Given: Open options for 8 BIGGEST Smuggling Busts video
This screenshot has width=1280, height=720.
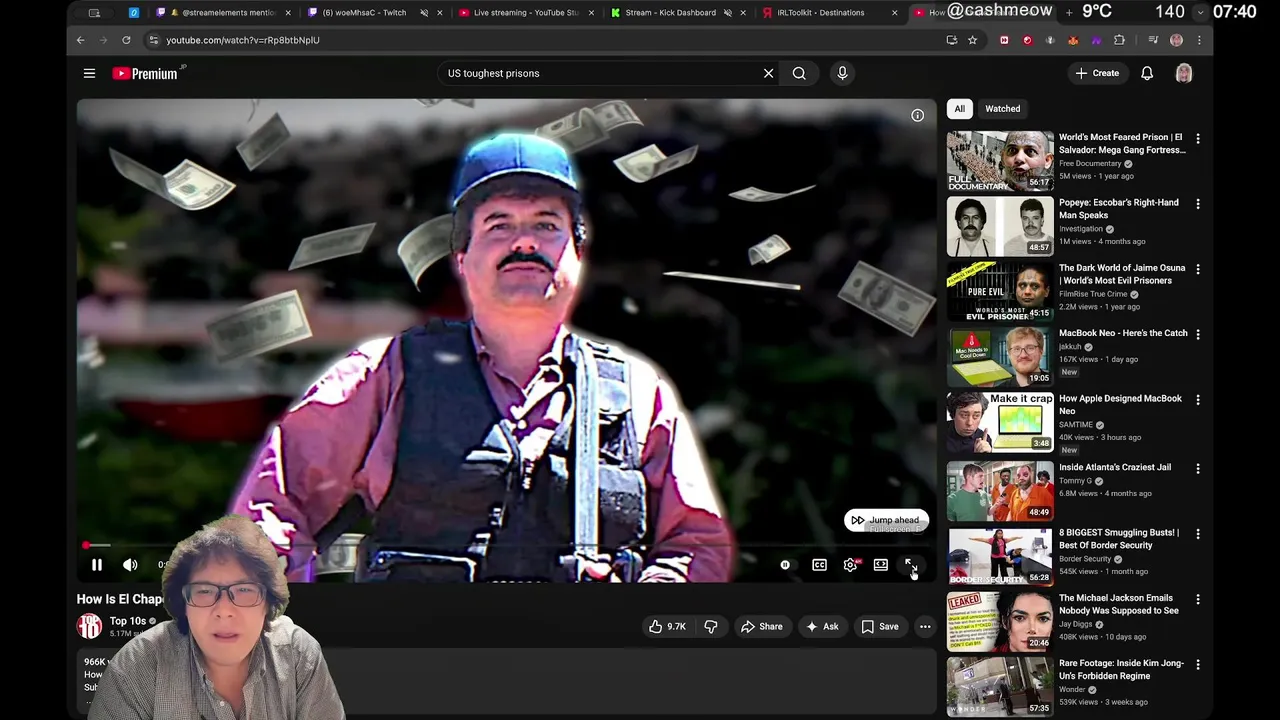Looking at the screenshot, I should pyautogui.click(x=1198, y=534).
